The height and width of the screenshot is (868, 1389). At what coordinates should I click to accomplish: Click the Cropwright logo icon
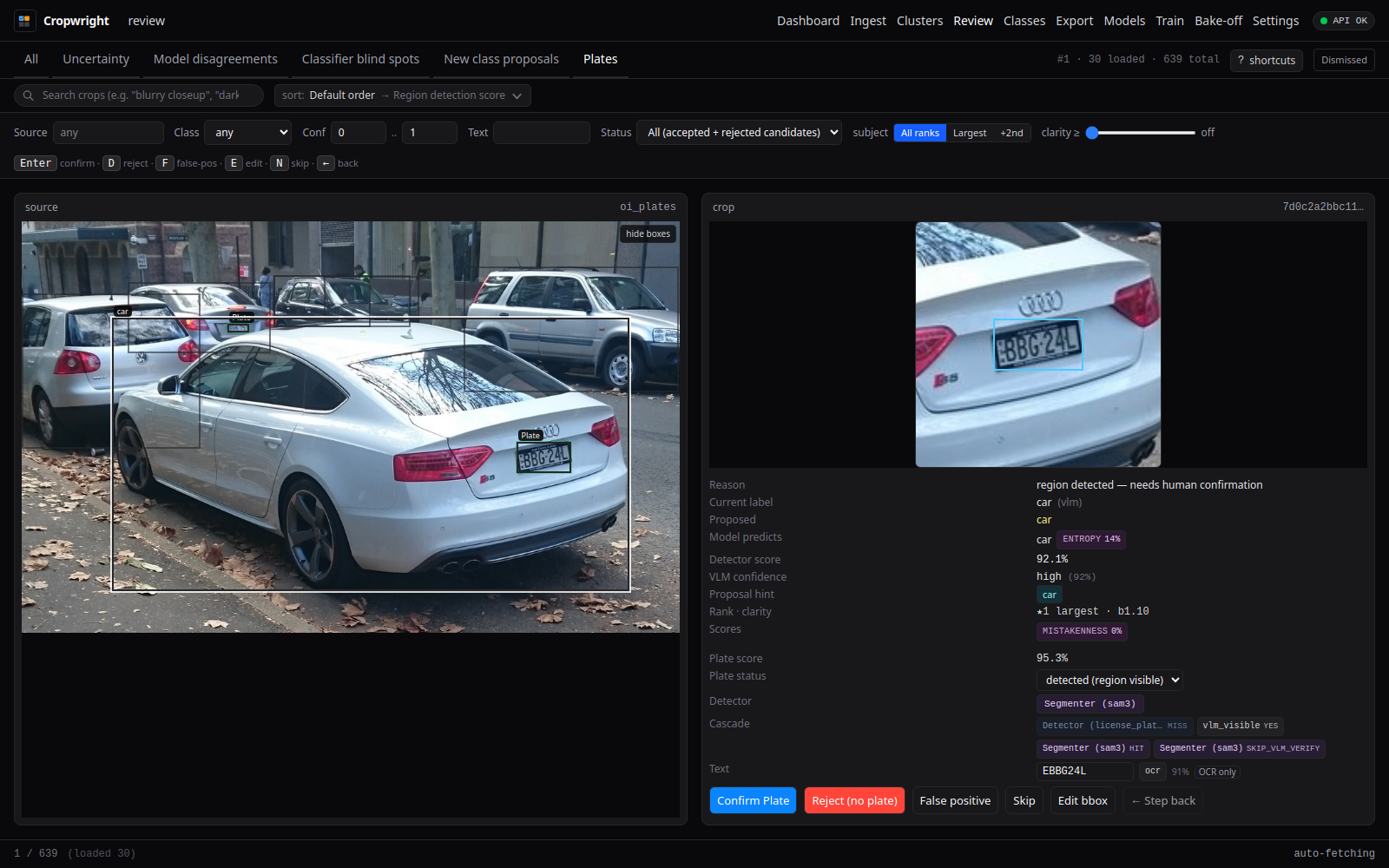pos(24,21)
